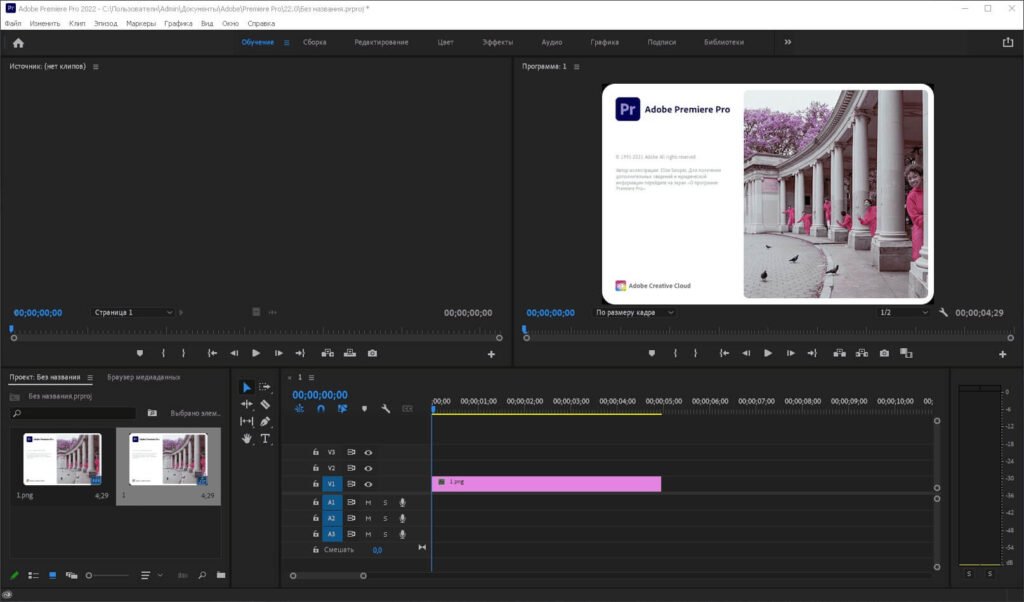Screen dimensions: 1024x602
Task: Select the Razor tool
Action: [264, 404]
